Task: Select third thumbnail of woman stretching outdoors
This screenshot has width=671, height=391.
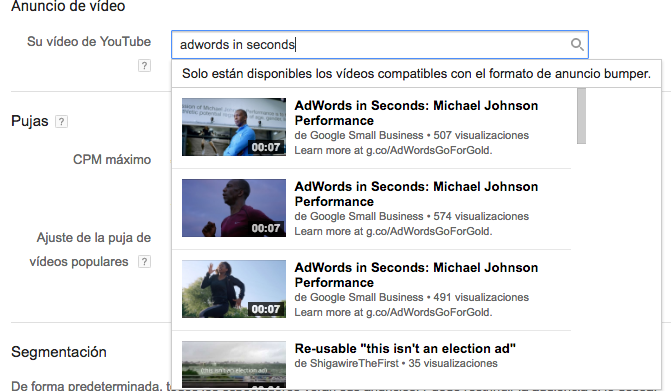Action: click(x=234, y=289)
